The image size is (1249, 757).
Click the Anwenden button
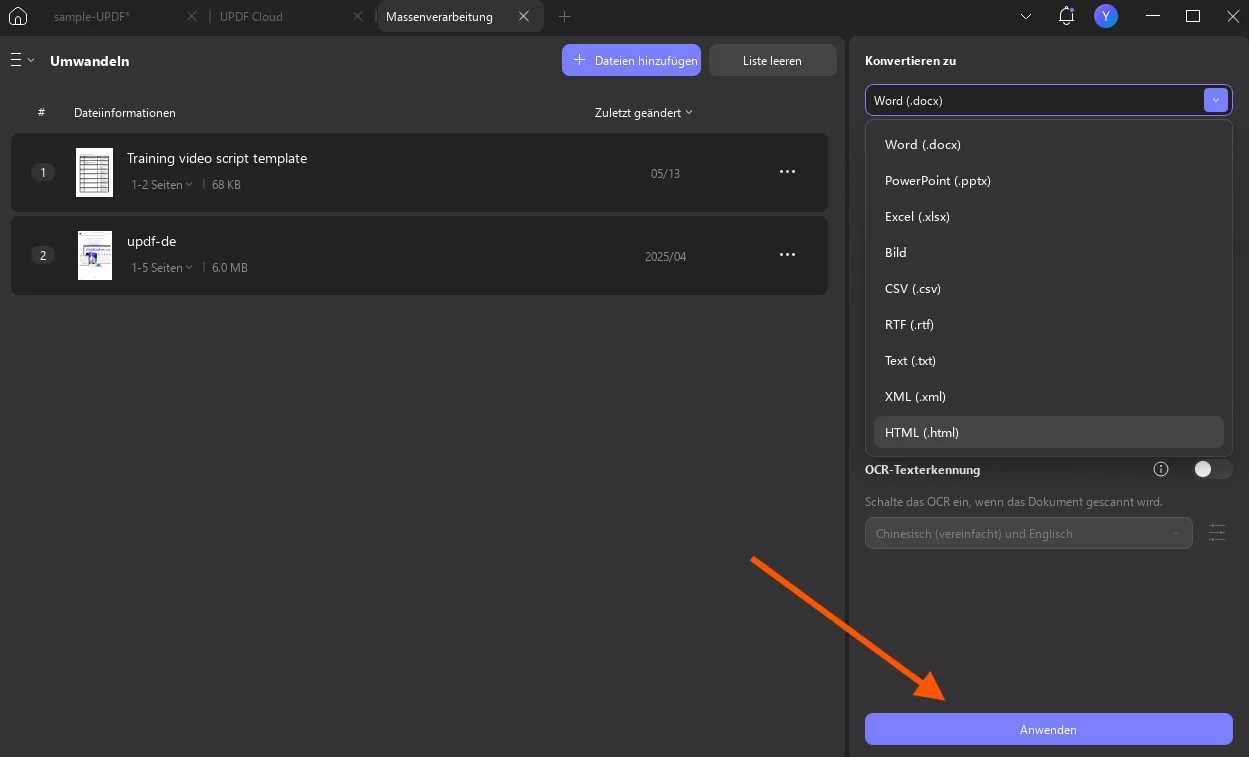coord(1048,729)
